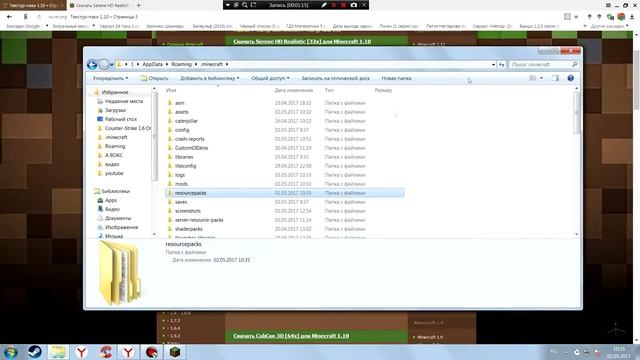Select the config folder

coord(182,130)
